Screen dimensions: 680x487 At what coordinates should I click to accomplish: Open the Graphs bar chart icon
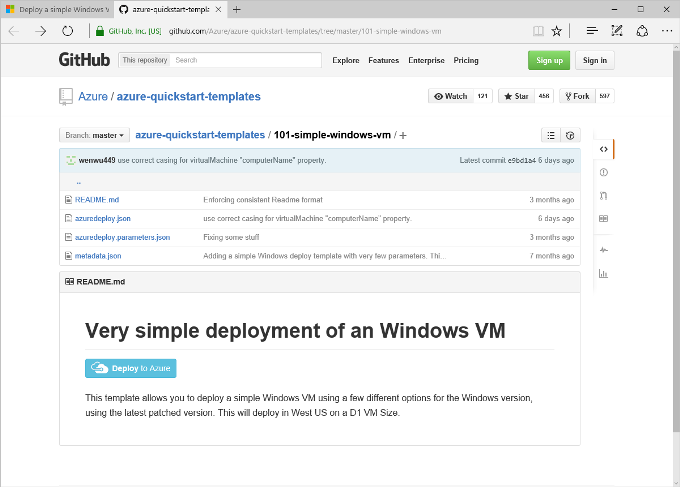[603, 273]
